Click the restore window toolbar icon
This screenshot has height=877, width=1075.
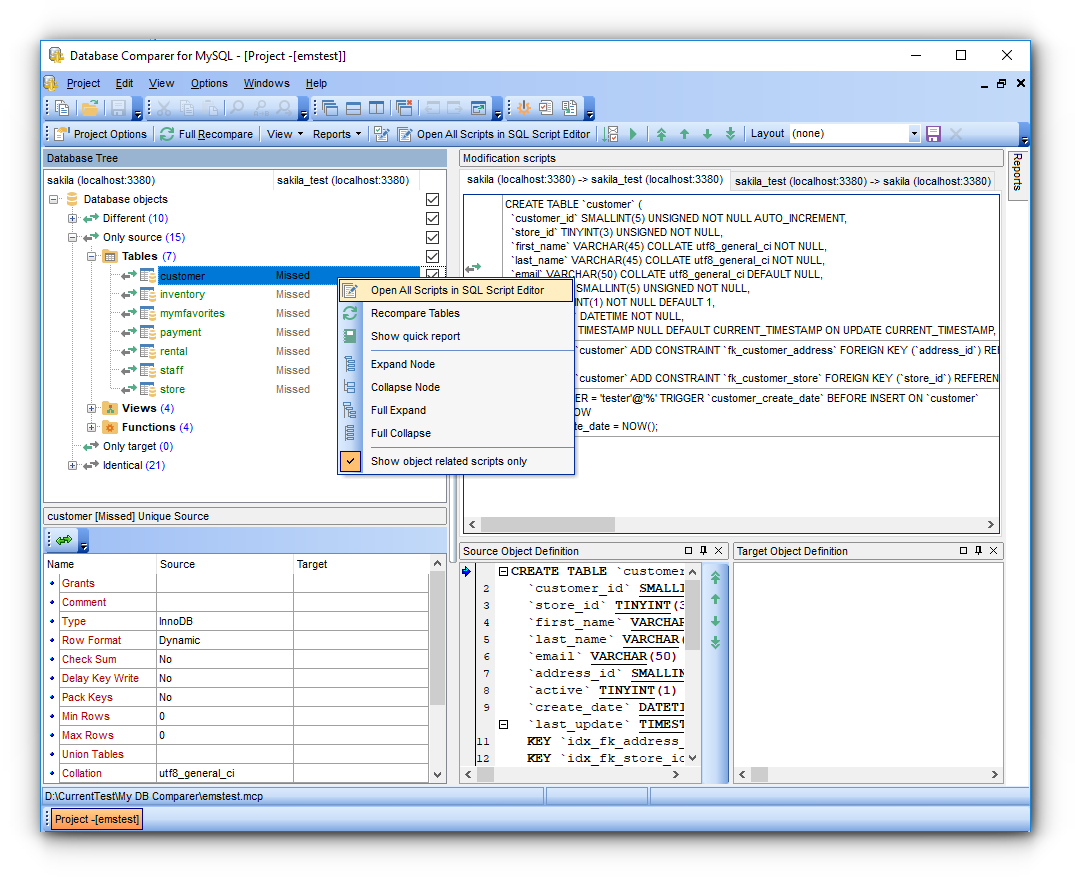tap(478, 108)
